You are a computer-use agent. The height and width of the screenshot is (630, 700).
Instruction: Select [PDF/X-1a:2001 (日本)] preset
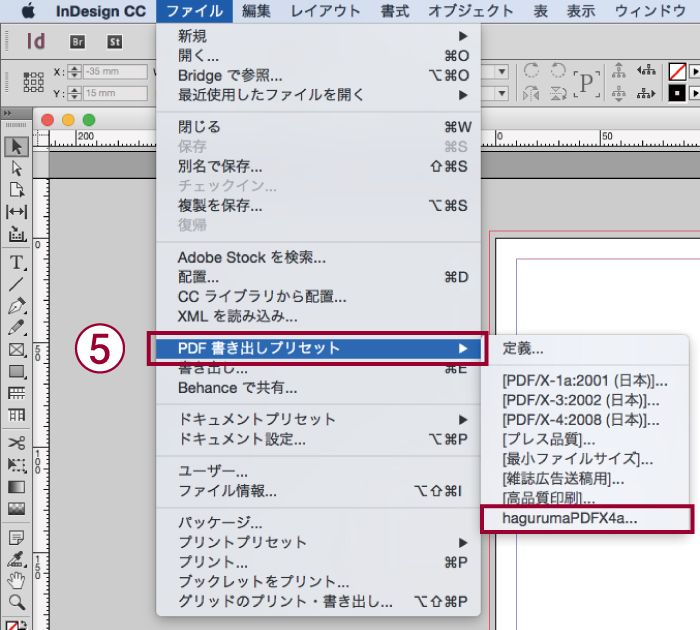tap(586, 380)
